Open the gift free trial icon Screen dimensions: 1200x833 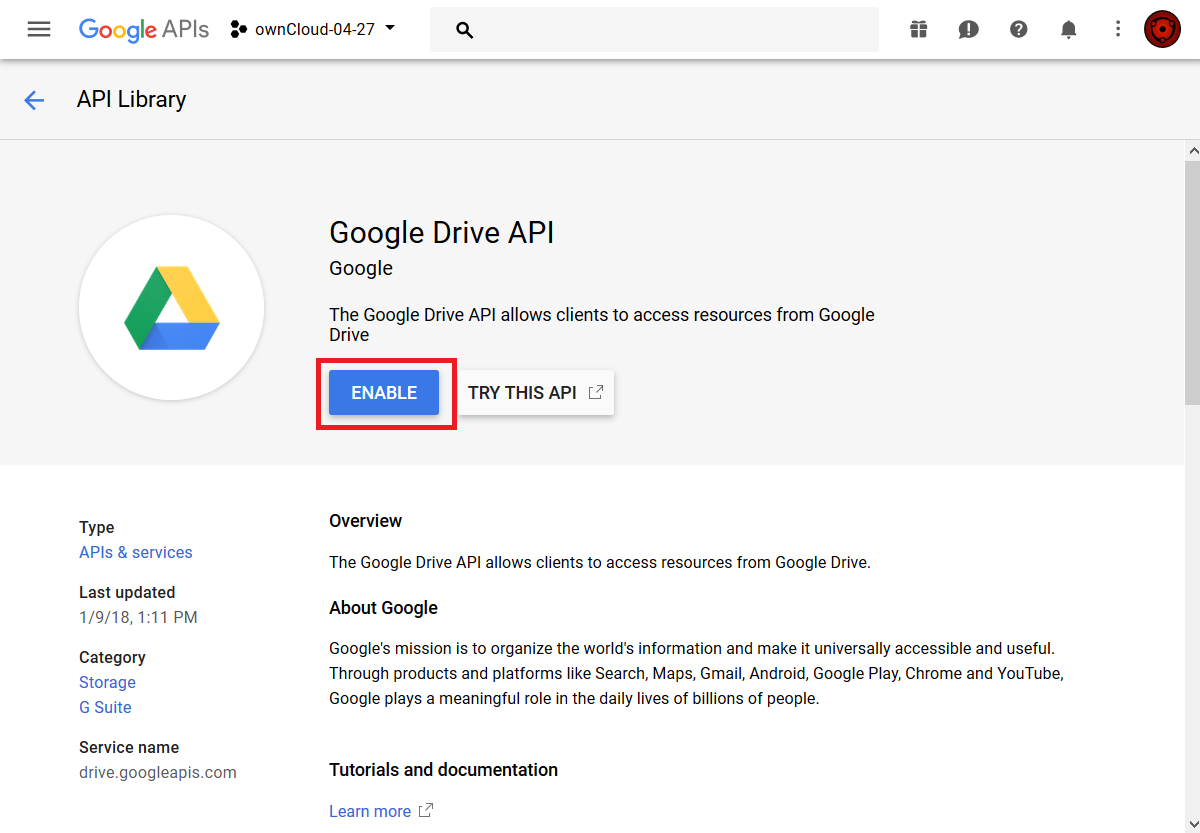click(x=918, y=29)
